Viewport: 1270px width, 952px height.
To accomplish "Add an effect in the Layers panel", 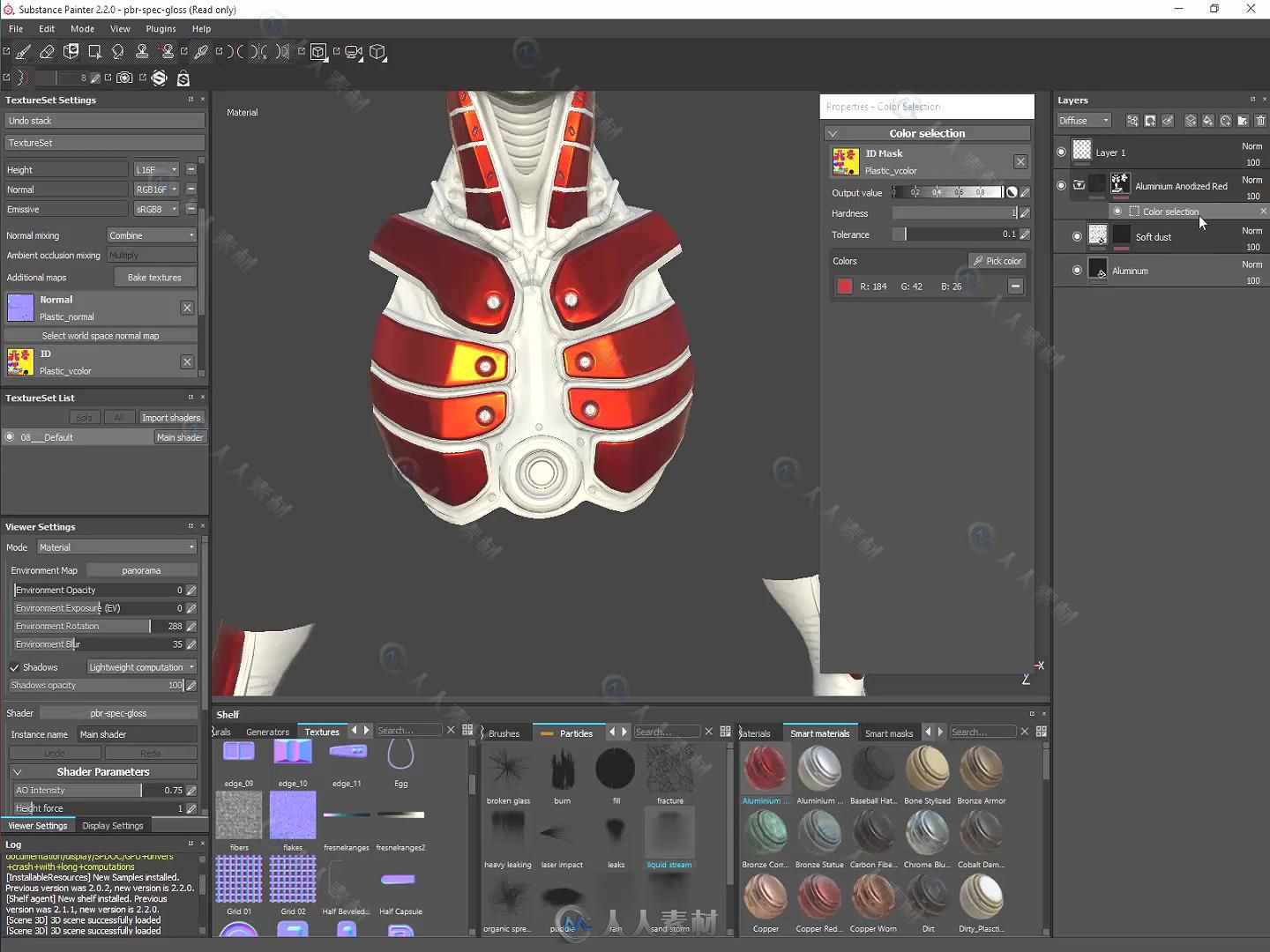I will pyautogui.click(x=1132, y=121).
